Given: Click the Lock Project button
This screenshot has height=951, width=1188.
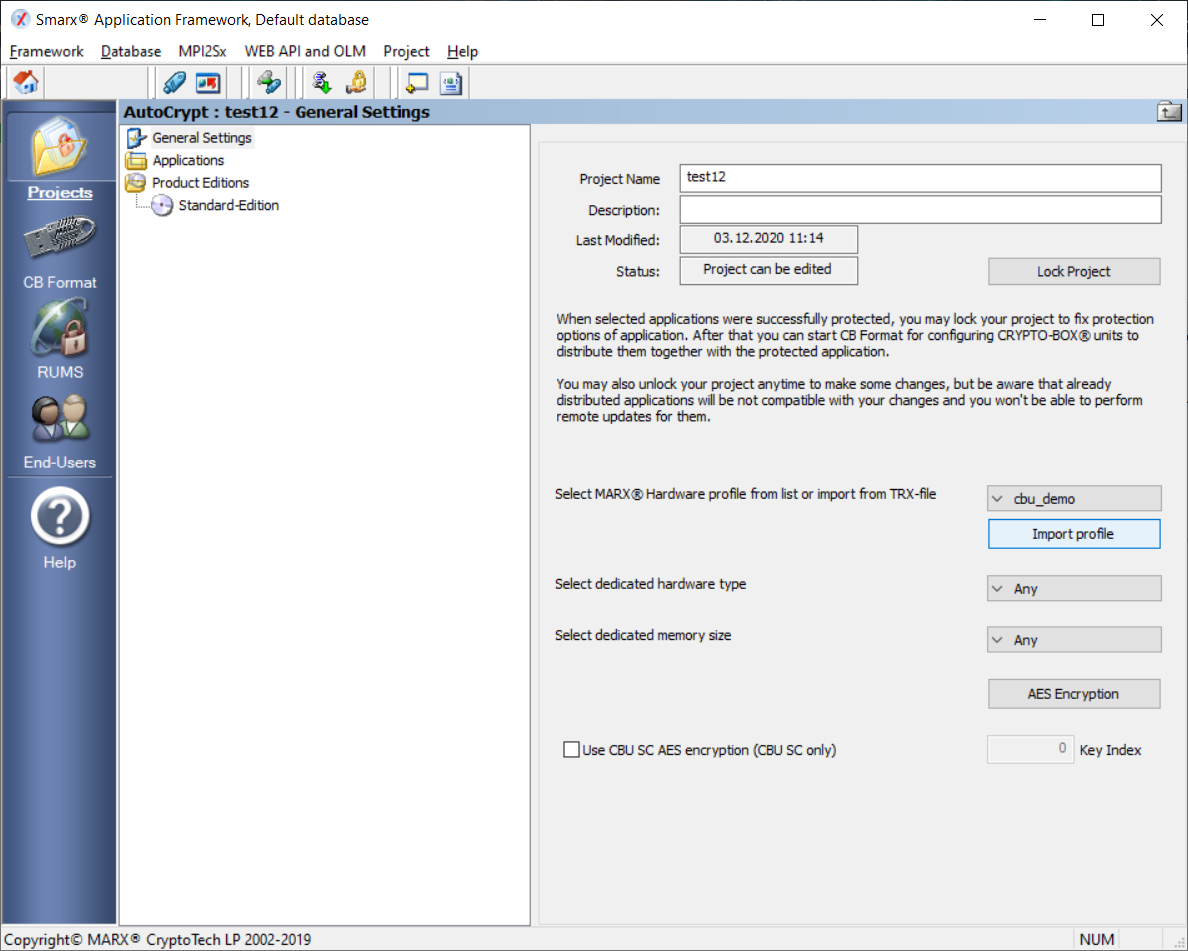Looking at the screenshot, I should point(1074,271).
